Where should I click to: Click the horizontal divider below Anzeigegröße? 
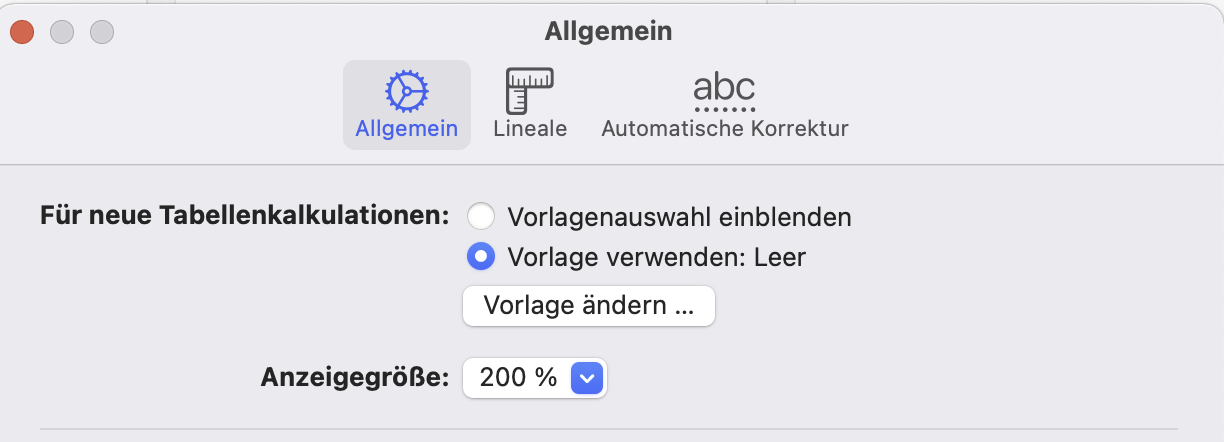608,429
